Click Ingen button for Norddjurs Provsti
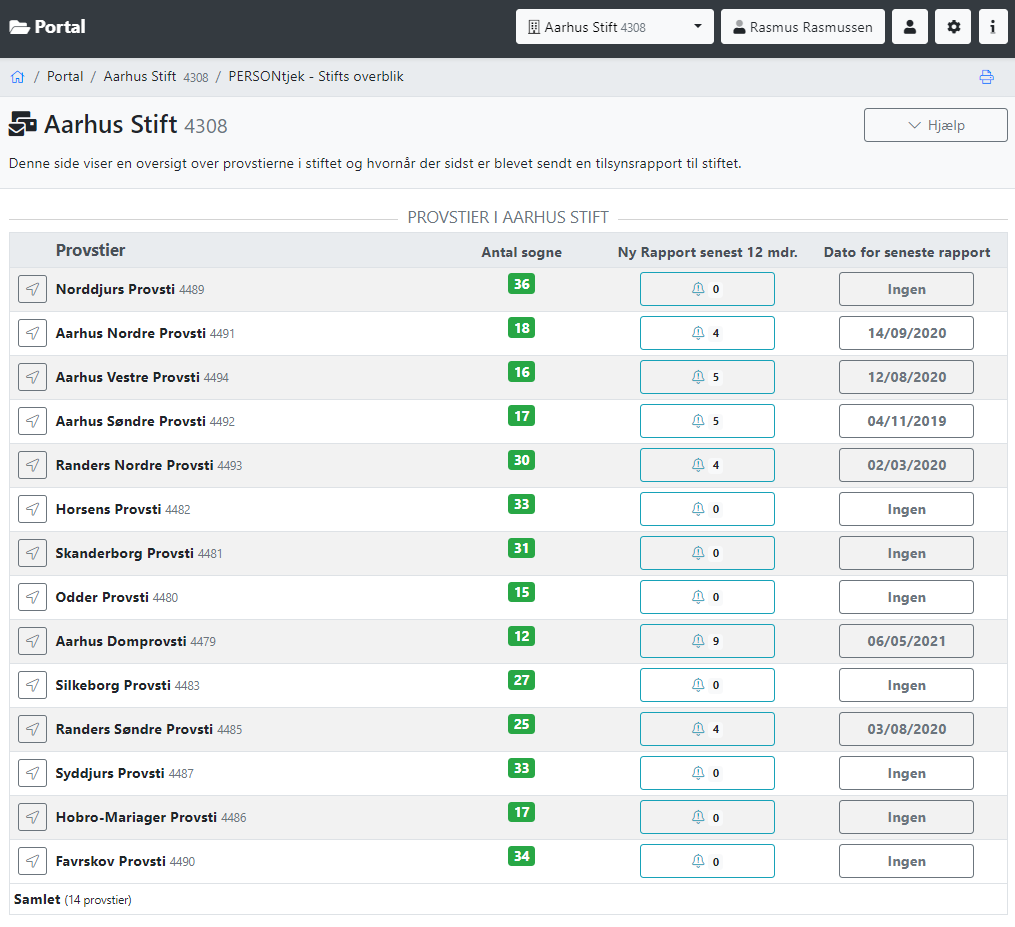 906,289
